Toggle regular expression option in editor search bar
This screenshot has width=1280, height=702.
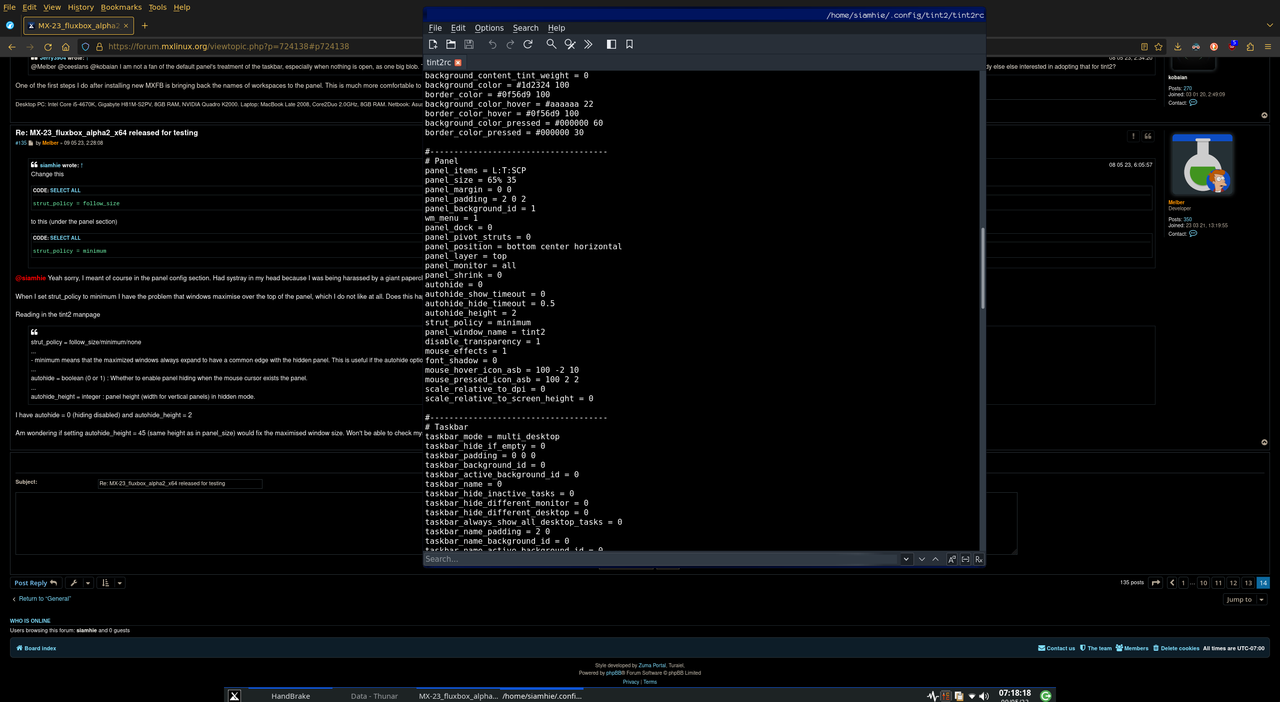(x=979, y=559)
